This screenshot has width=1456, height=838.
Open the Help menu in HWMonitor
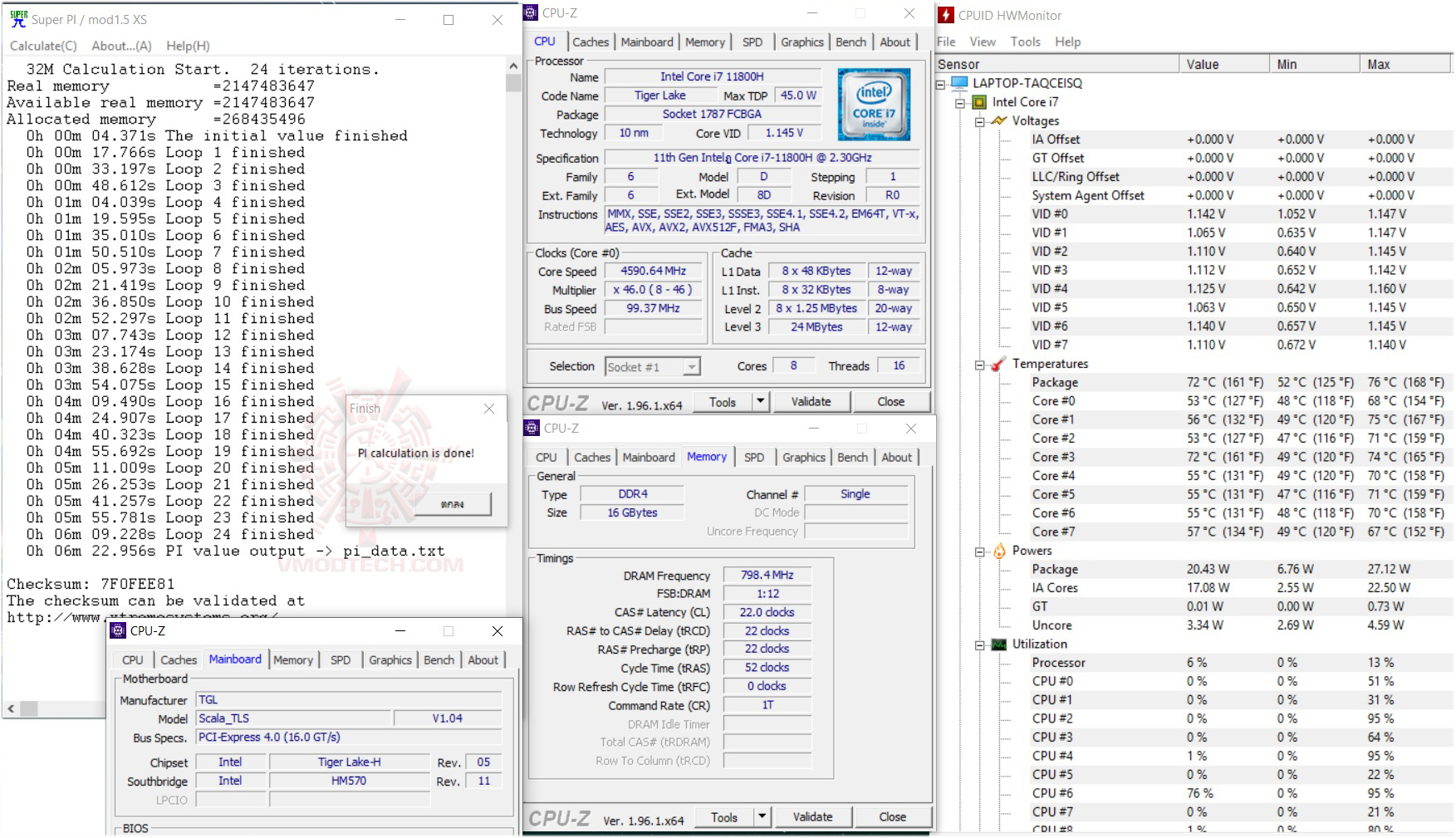point(1068,42)
